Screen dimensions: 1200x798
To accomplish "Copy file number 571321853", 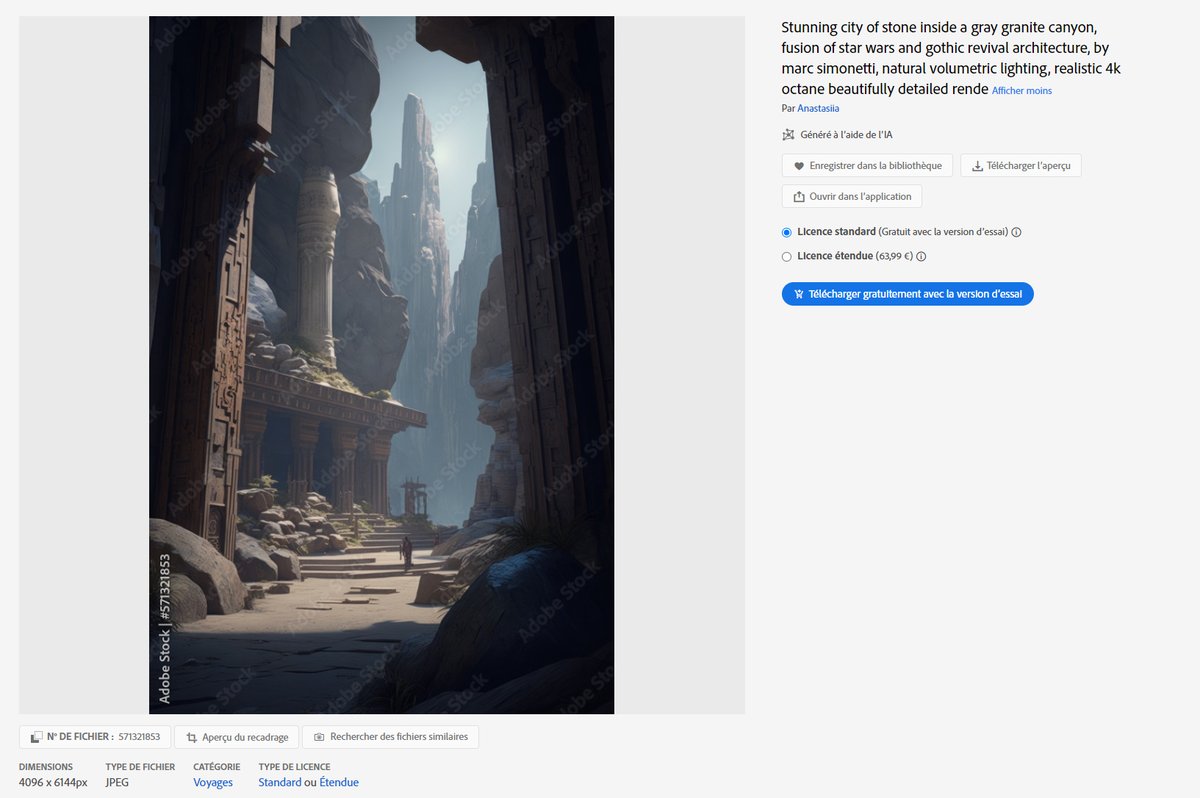I will (140, 737).
